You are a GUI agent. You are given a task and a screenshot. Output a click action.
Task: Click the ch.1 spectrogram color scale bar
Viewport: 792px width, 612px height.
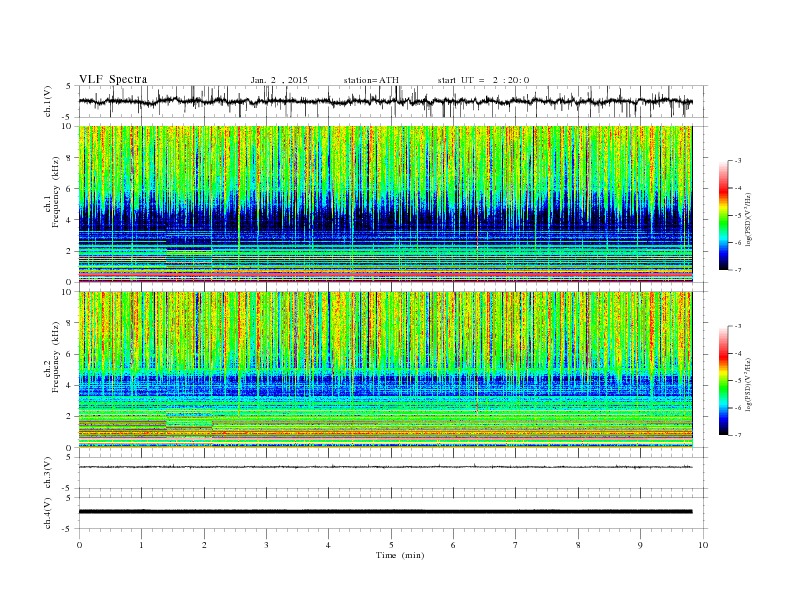[724, 215]
